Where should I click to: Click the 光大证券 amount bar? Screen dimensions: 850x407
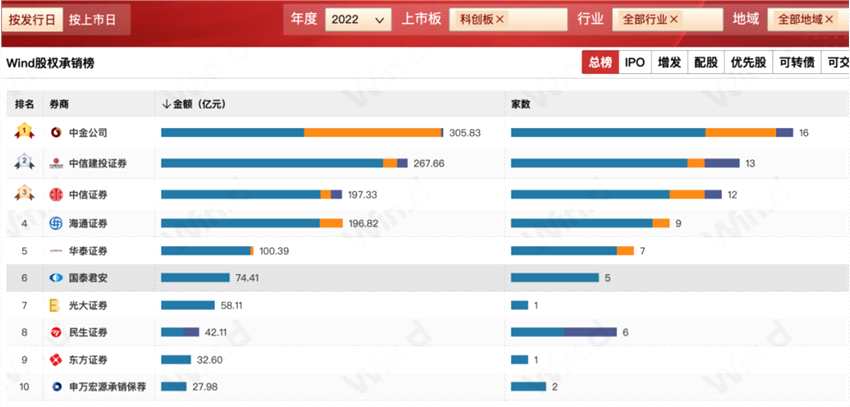[x=188, y=306]
